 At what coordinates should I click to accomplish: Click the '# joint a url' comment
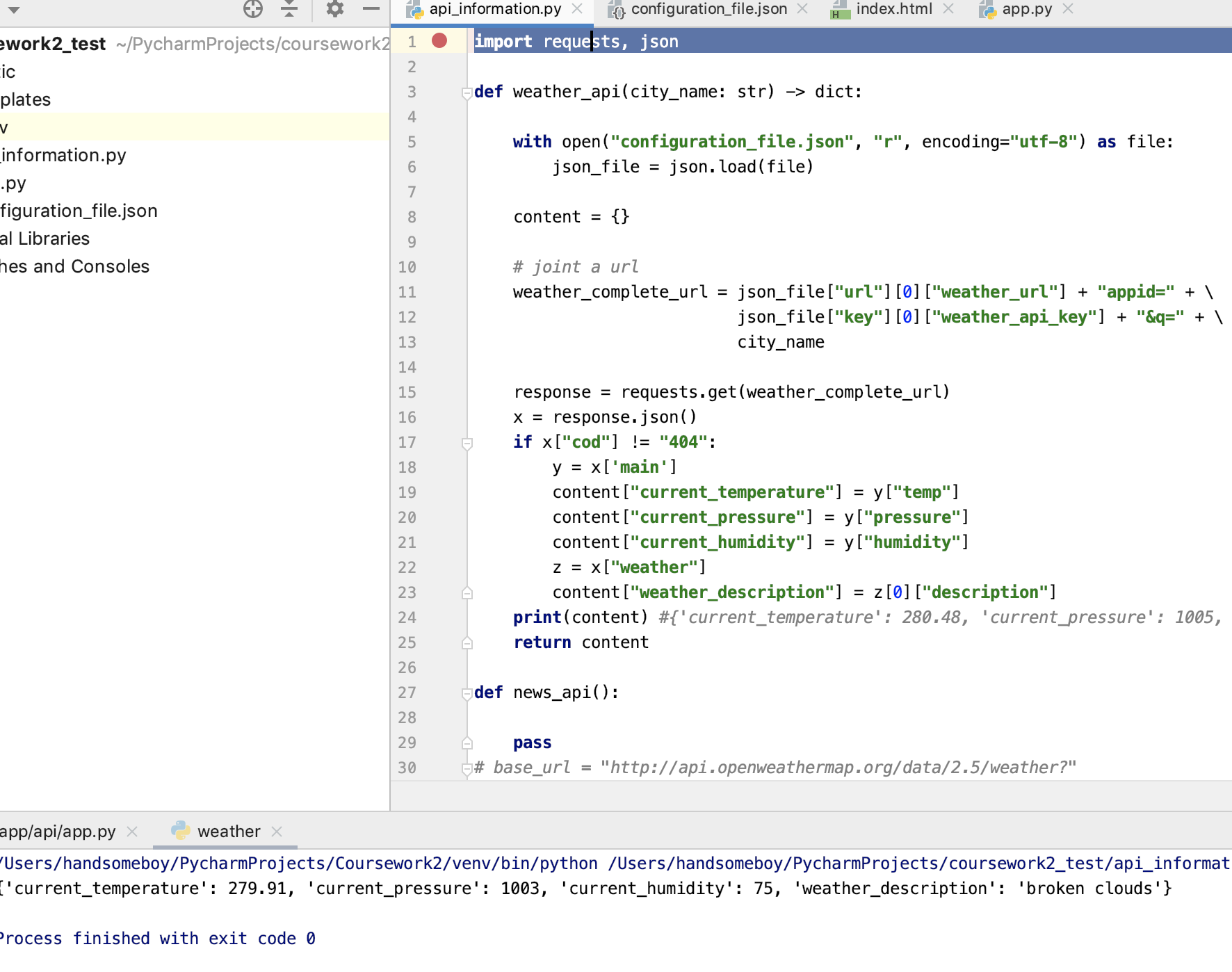[576, 267]
